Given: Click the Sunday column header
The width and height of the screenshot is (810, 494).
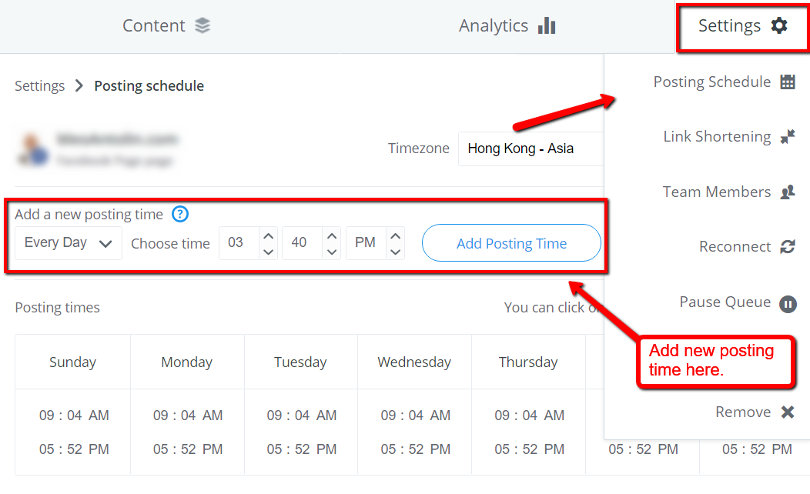Looking at the screenshot, I should (73, 362).
